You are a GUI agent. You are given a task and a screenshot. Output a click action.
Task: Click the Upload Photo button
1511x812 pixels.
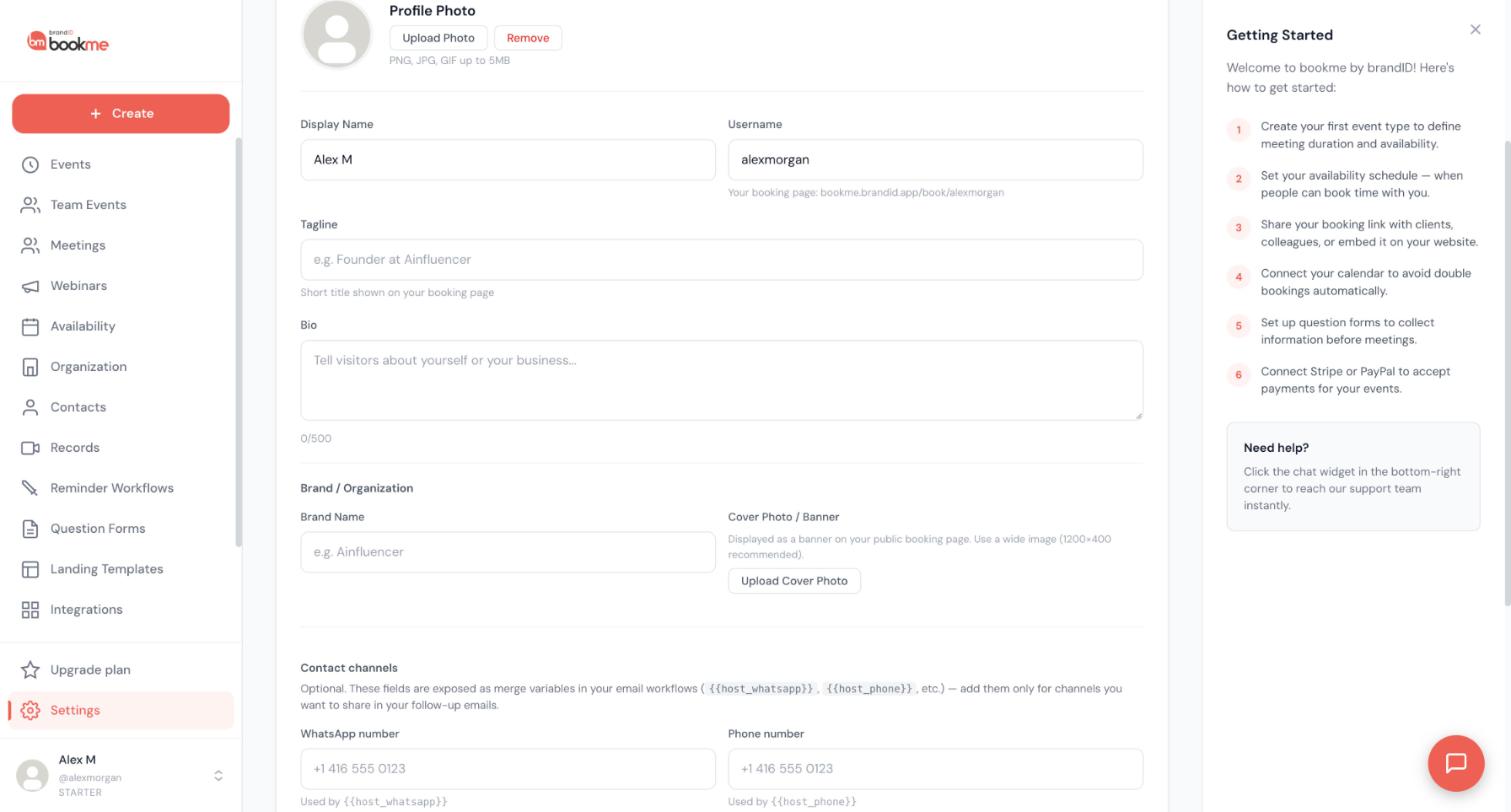pos(438,38)
